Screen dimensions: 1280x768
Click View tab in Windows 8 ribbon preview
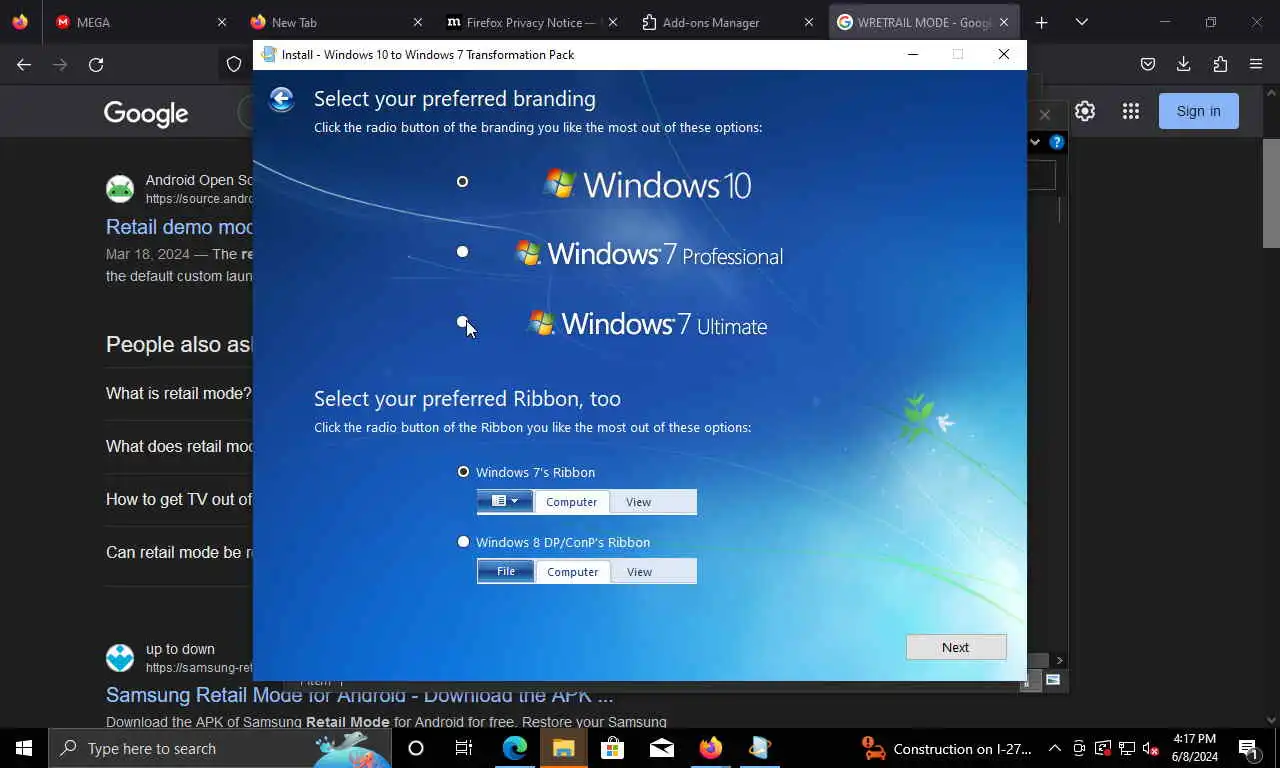pos(639,572)
